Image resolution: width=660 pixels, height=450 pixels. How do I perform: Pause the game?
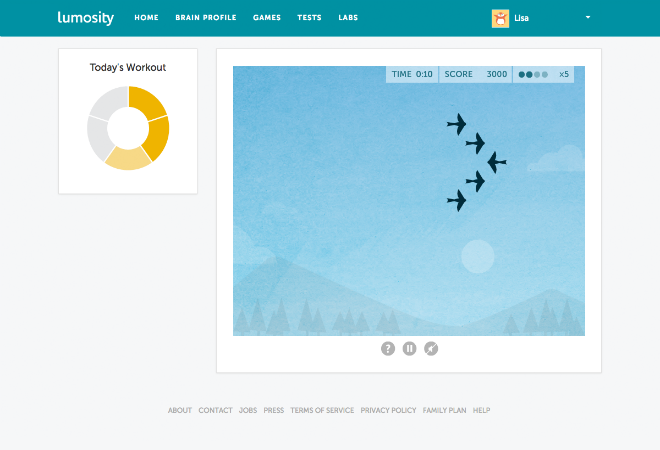[410, 348]
